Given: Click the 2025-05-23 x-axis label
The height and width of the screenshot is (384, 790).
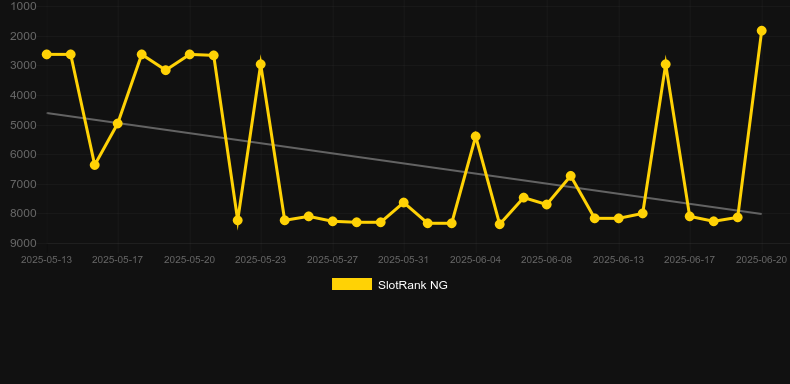Looking at the screenshot, I should pyautogui.click(x=261, y=260).
